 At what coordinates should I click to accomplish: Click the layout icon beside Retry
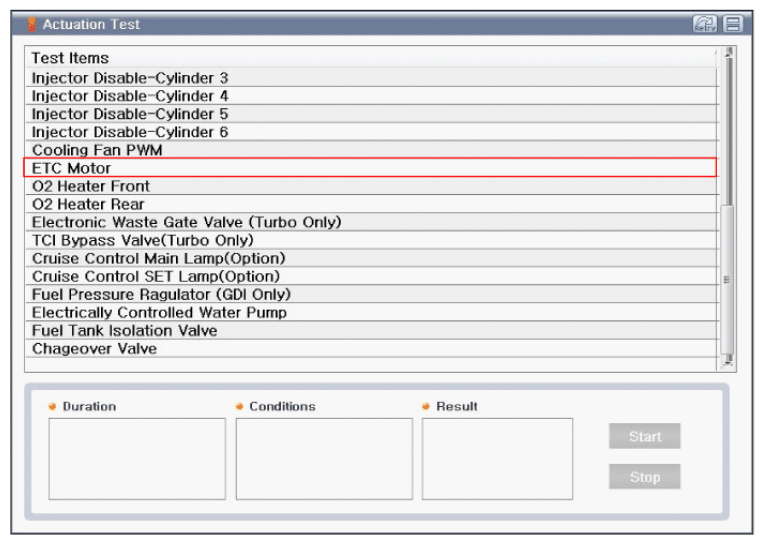732,24
